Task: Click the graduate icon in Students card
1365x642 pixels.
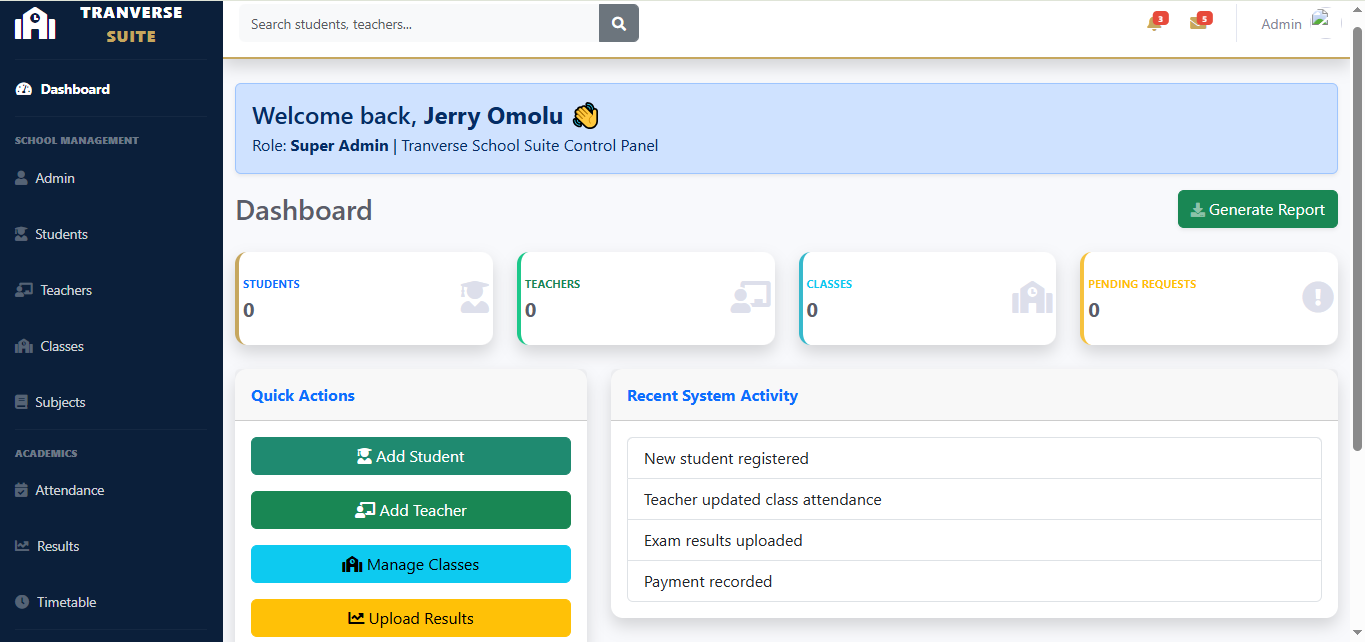Action: pyautogui.click(x=475, y=298)
